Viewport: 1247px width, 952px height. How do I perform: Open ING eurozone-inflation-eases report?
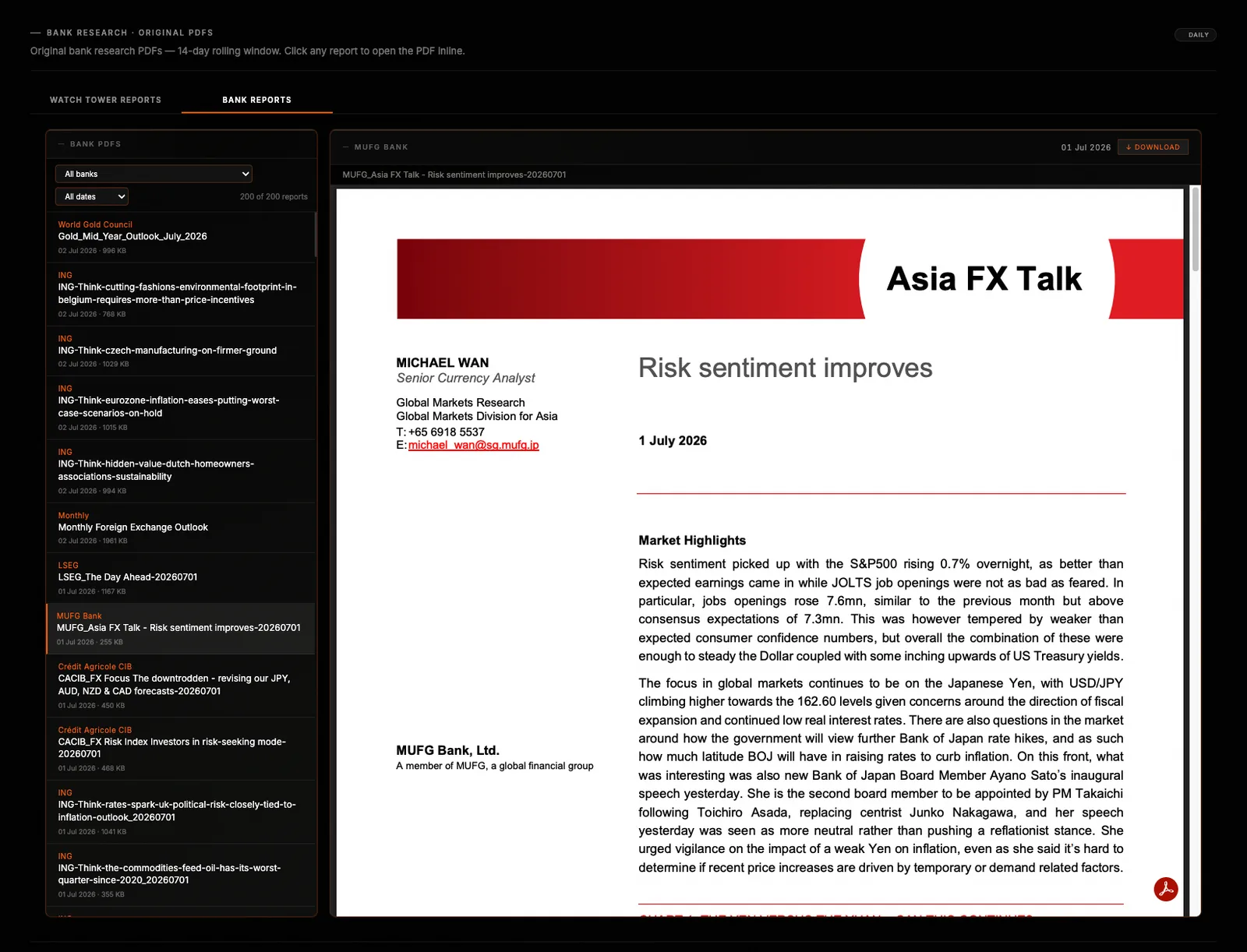pos(181,408)
